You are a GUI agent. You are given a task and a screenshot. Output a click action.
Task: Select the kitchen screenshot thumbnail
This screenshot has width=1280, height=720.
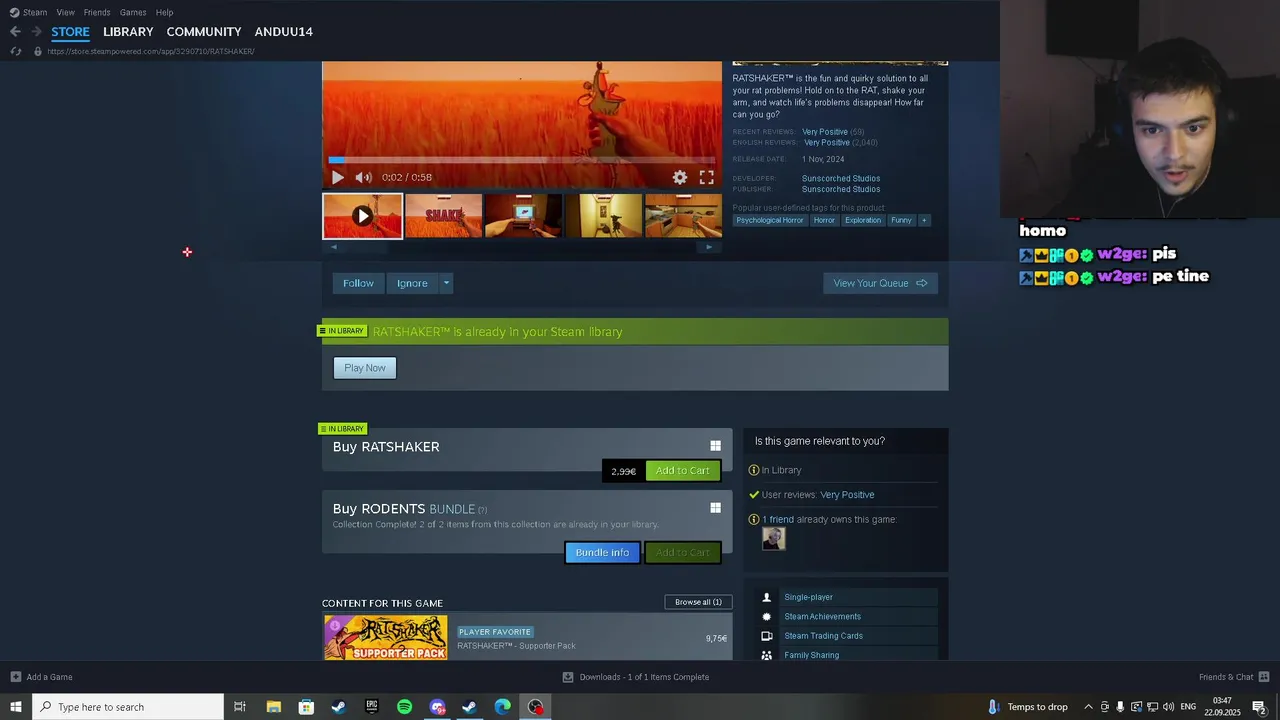point(683,216)
